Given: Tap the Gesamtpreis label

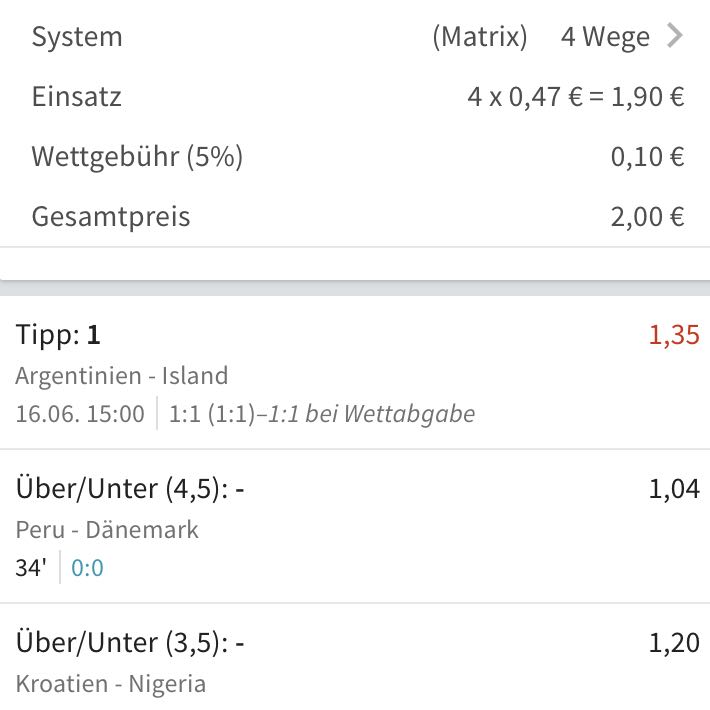Looking at the screenshot, I should (x=111, y=217).
